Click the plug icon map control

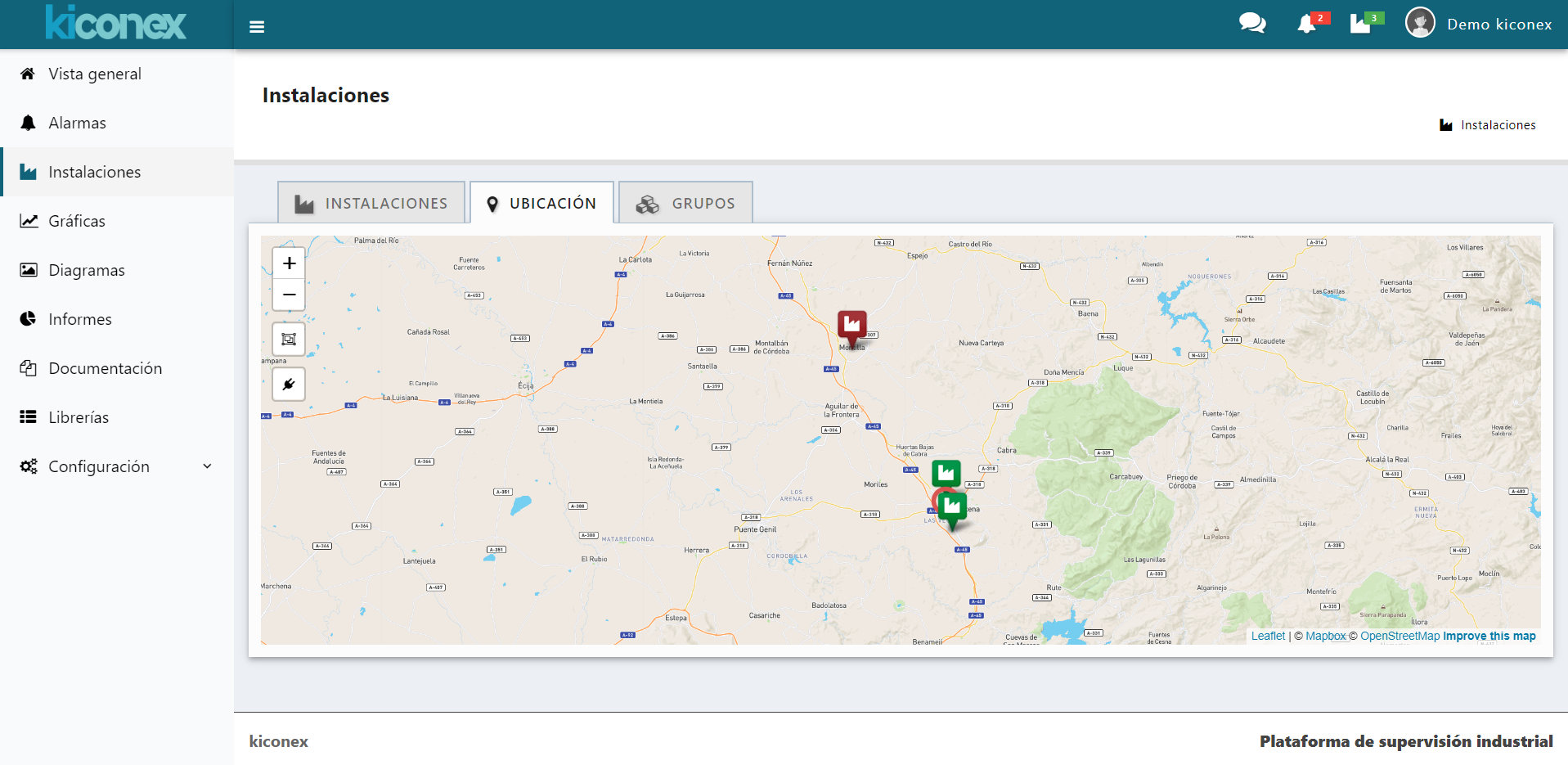[x=289, y=384]
